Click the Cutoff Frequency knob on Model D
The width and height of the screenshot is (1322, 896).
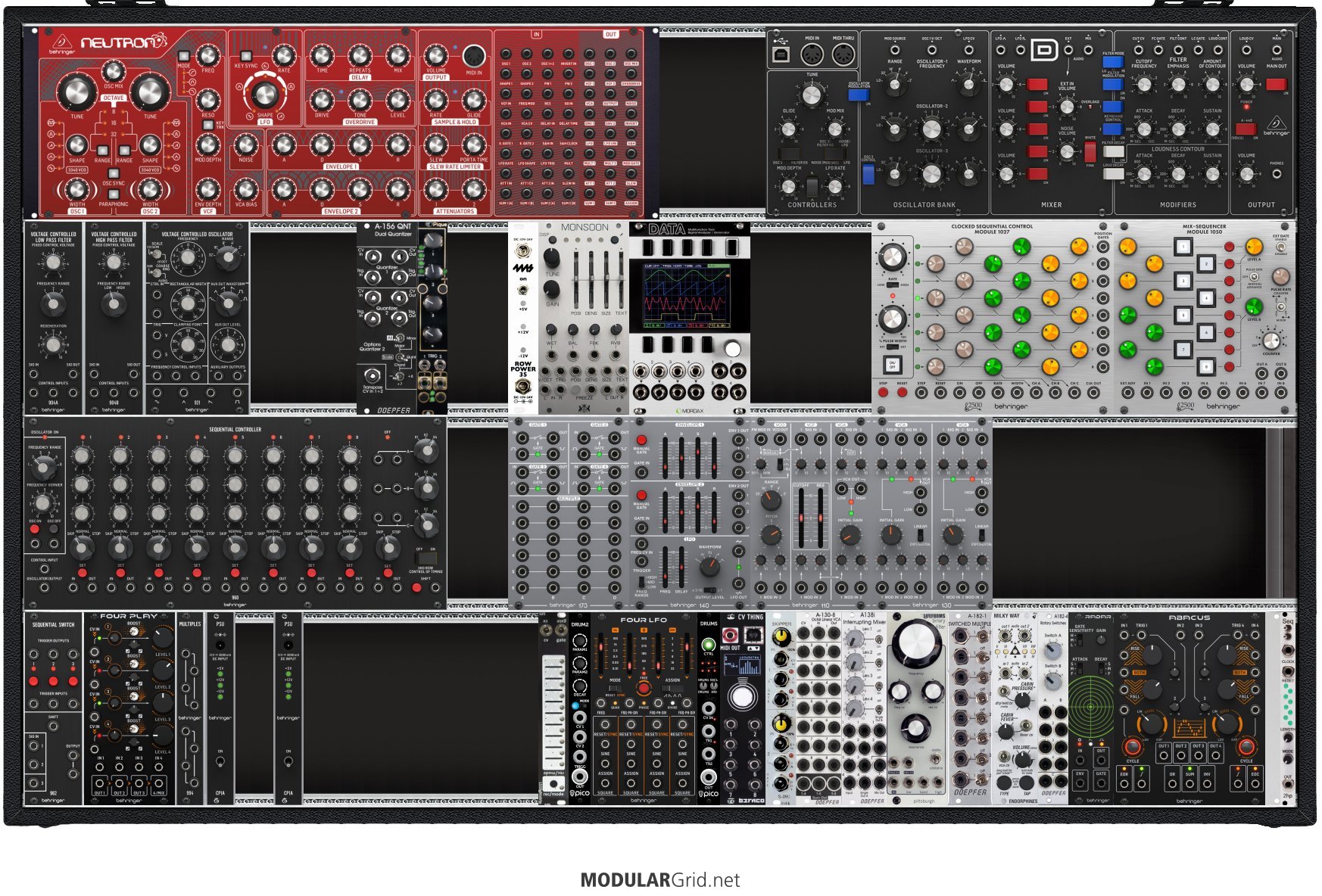(x=1144, y=85)
